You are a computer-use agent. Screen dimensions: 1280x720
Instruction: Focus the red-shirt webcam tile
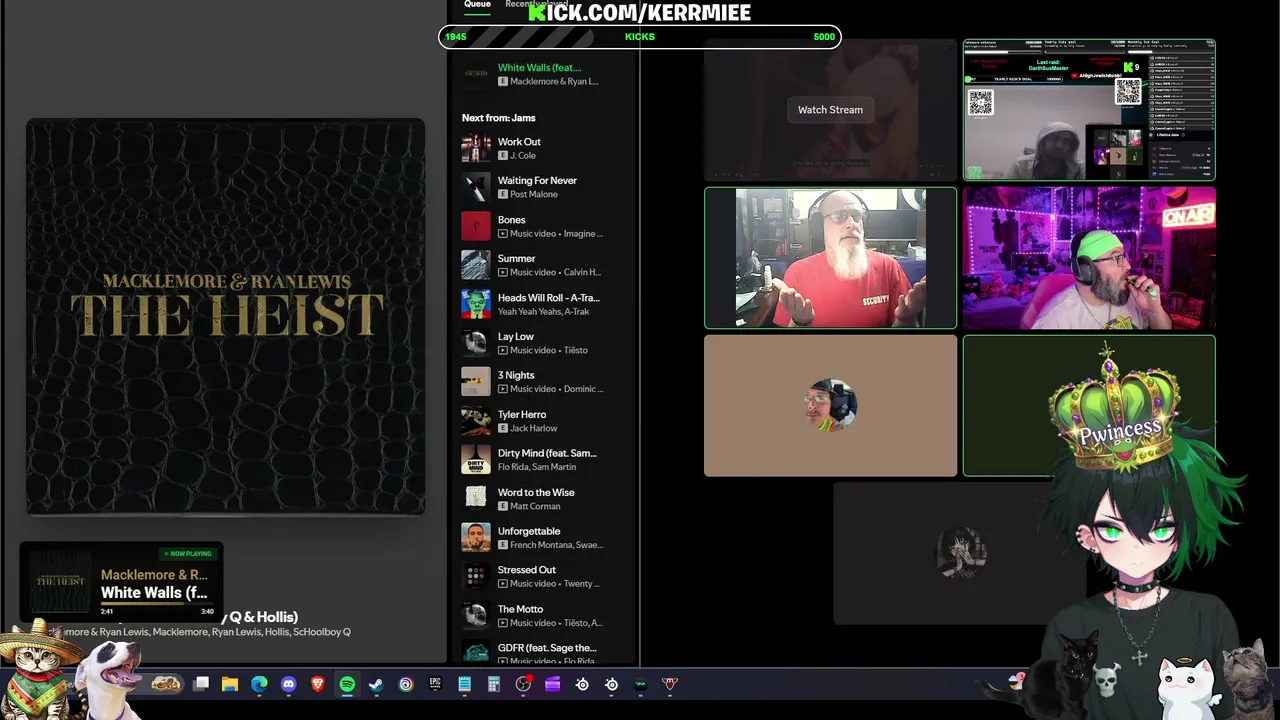(830, 258)
